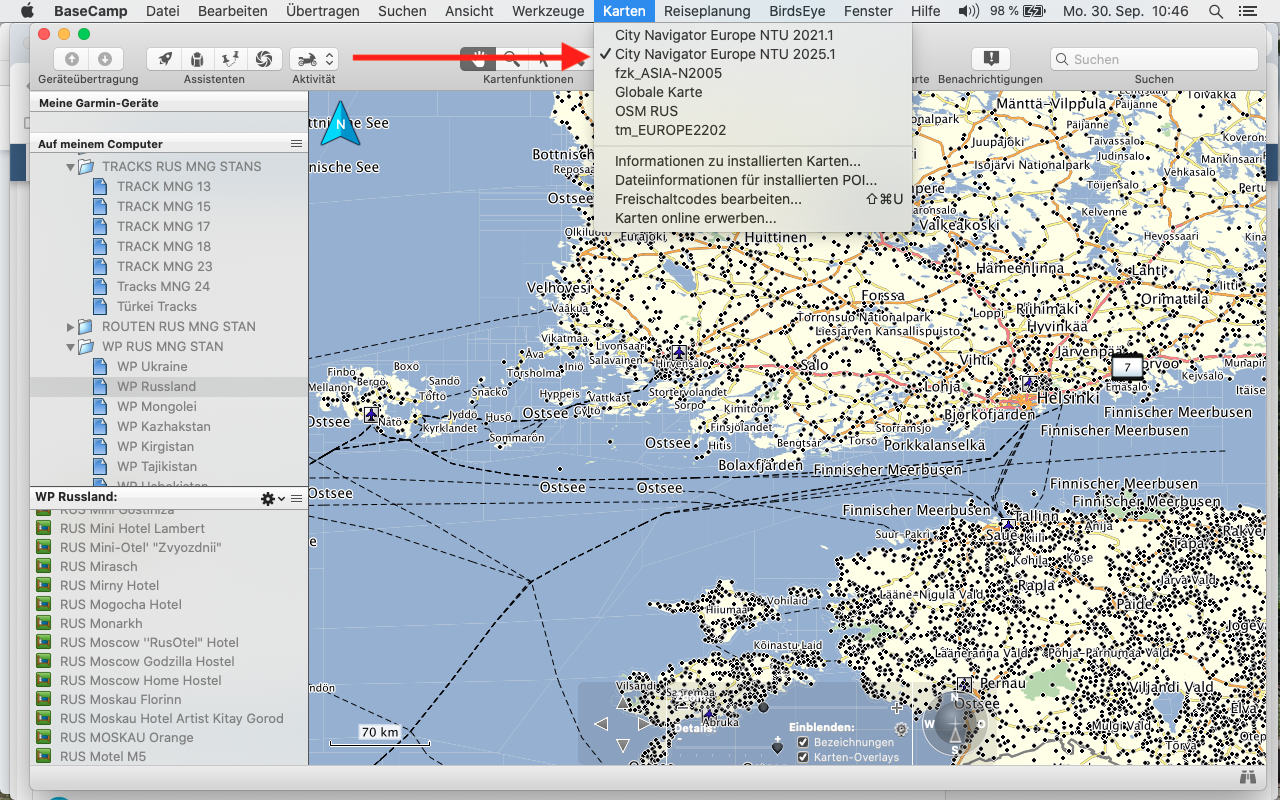1280x800 pixels.
Task: Toggle the Karten-Overlays checkbox
Action: coord(803,757)
